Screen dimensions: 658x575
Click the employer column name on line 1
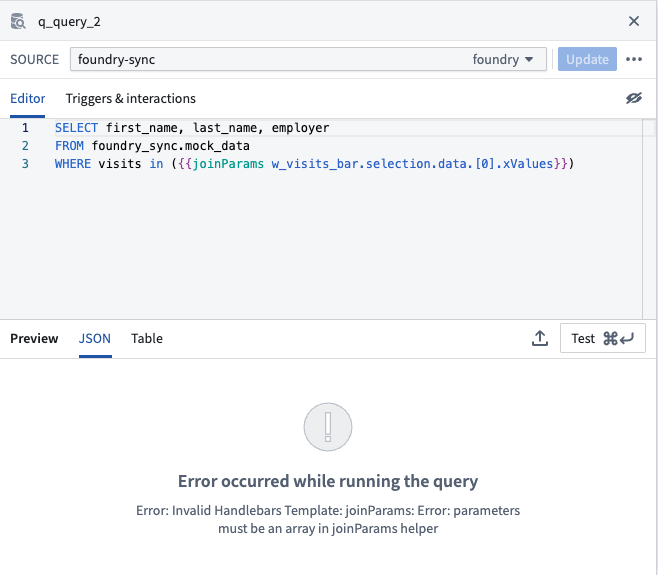point(300,128)
